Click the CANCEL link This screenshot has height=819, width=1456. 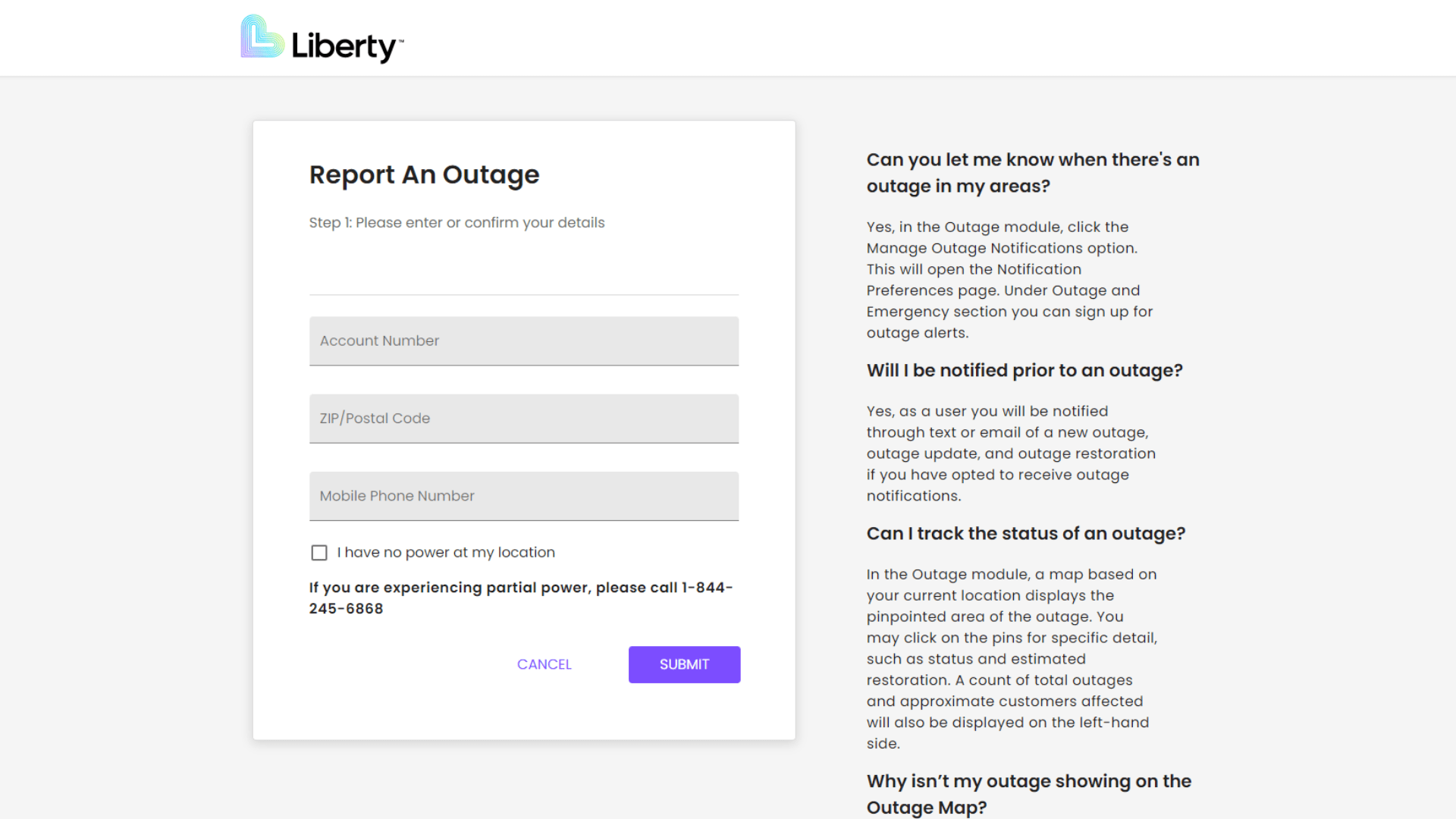[544, 664]
